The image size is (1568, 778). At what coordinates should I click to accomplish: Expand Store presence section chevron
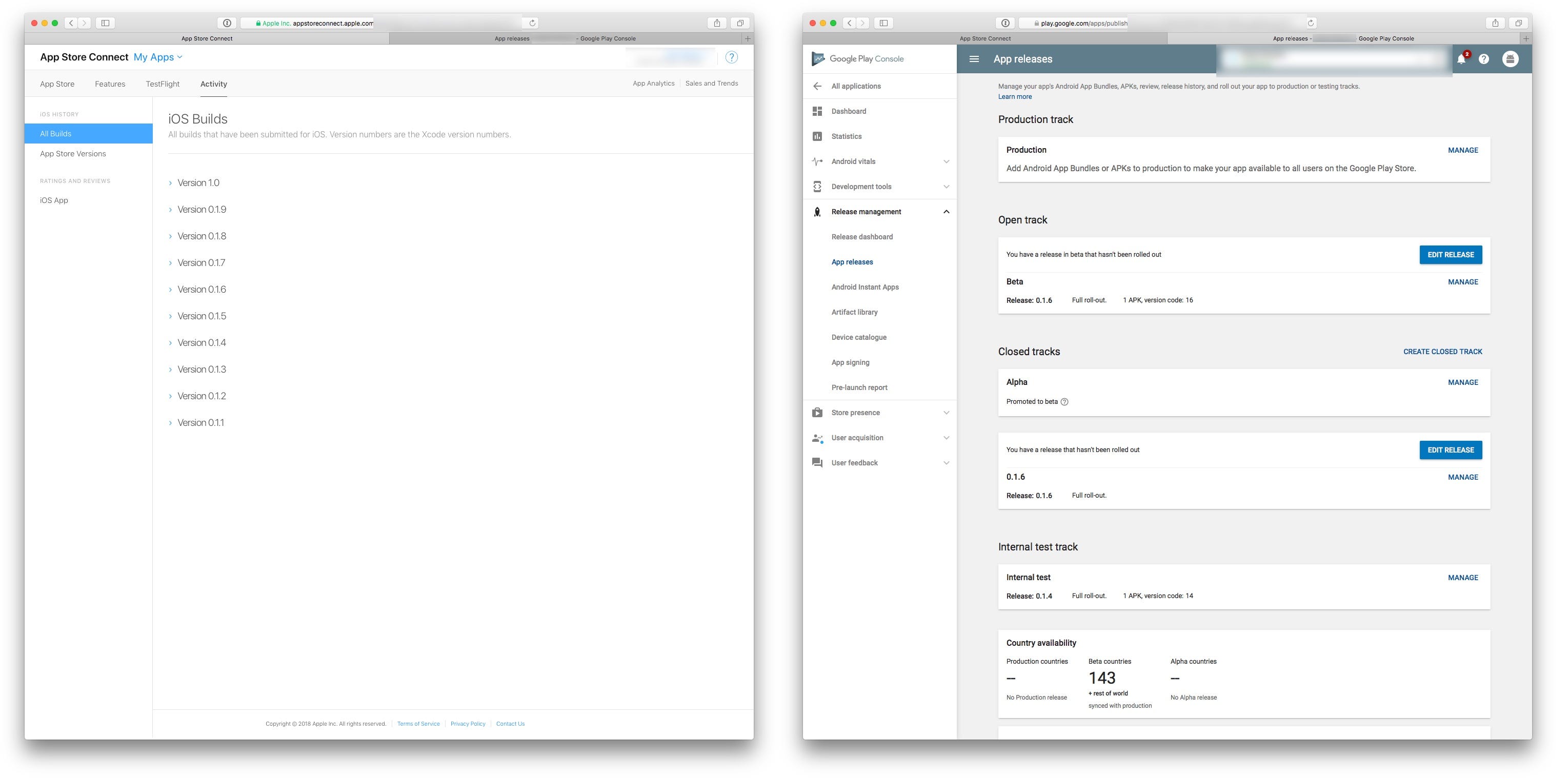click(x=946, y=413)
